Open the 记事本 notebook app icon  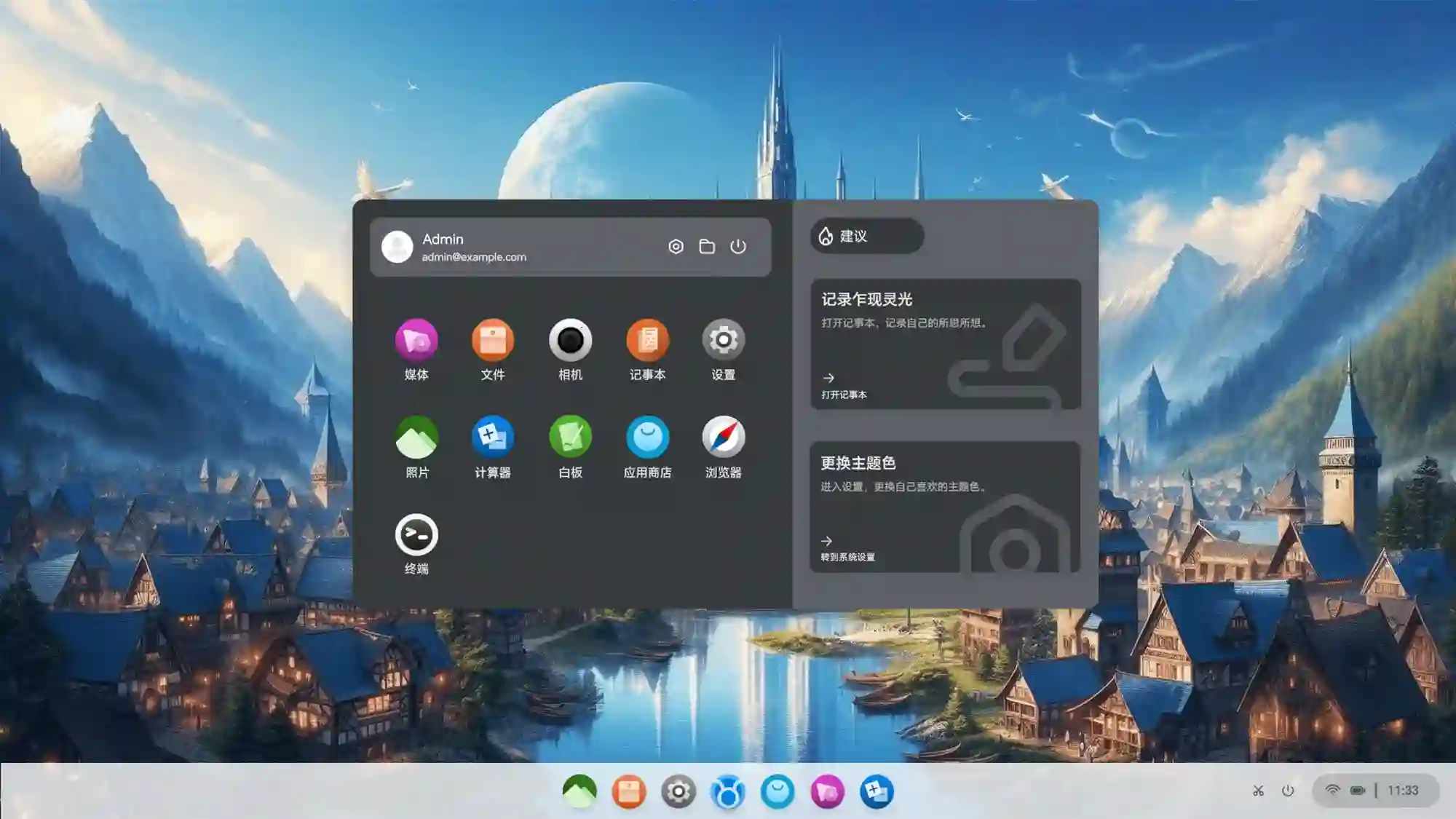[647, 340]
